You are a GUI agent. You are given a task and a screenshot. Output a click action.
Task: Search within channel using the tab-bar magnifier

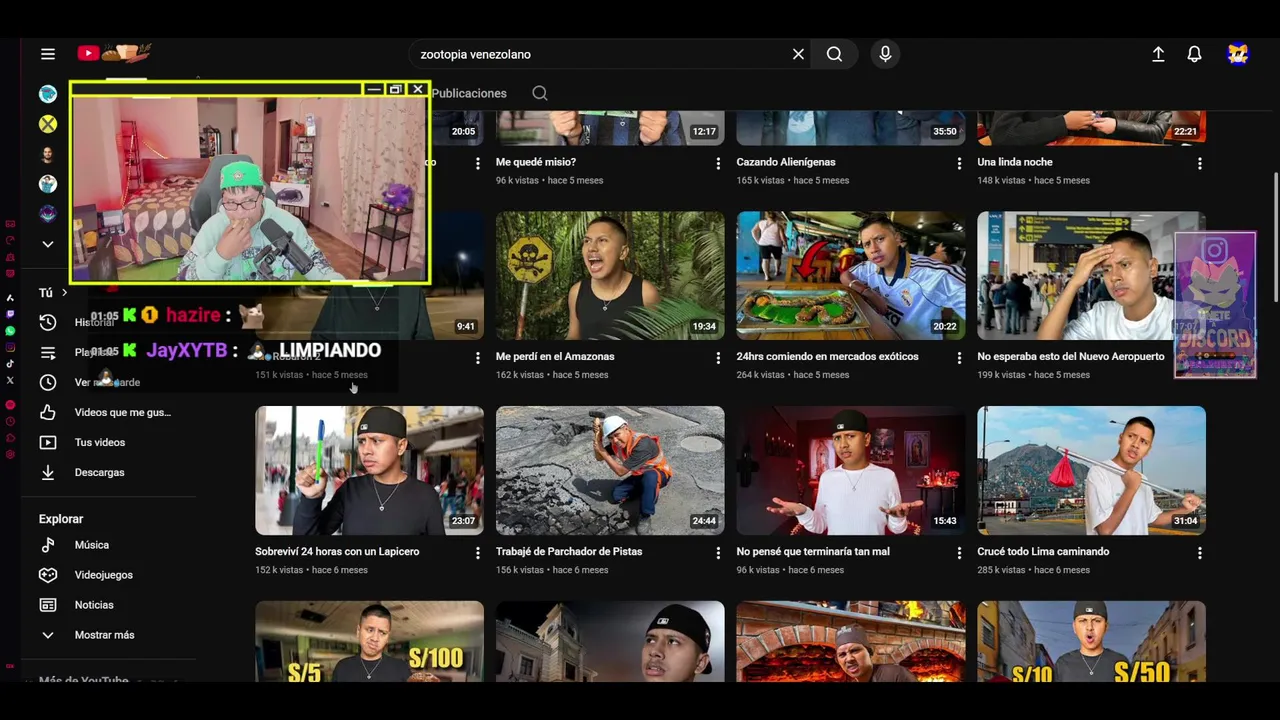540,93
